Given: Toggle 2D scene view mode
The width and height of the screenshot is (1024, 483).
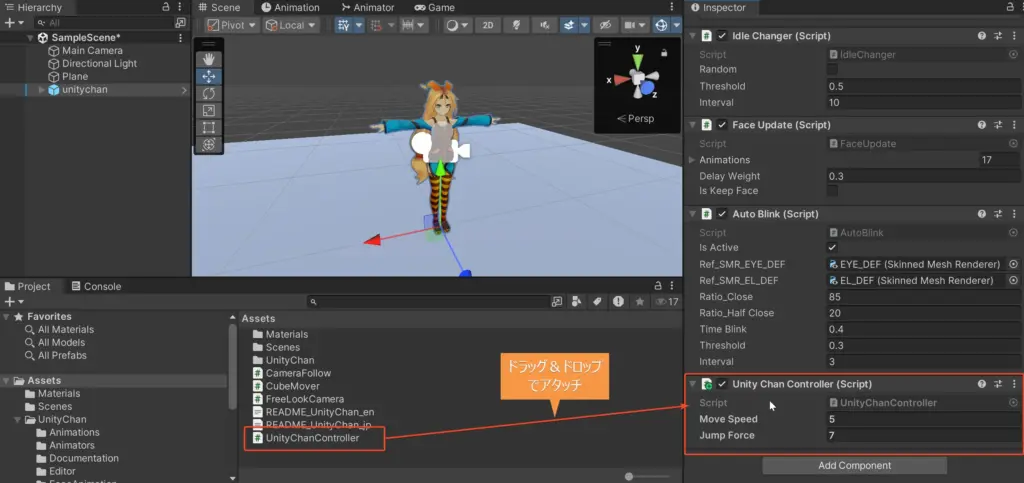Looking at the screenshot, I should 487,25.
